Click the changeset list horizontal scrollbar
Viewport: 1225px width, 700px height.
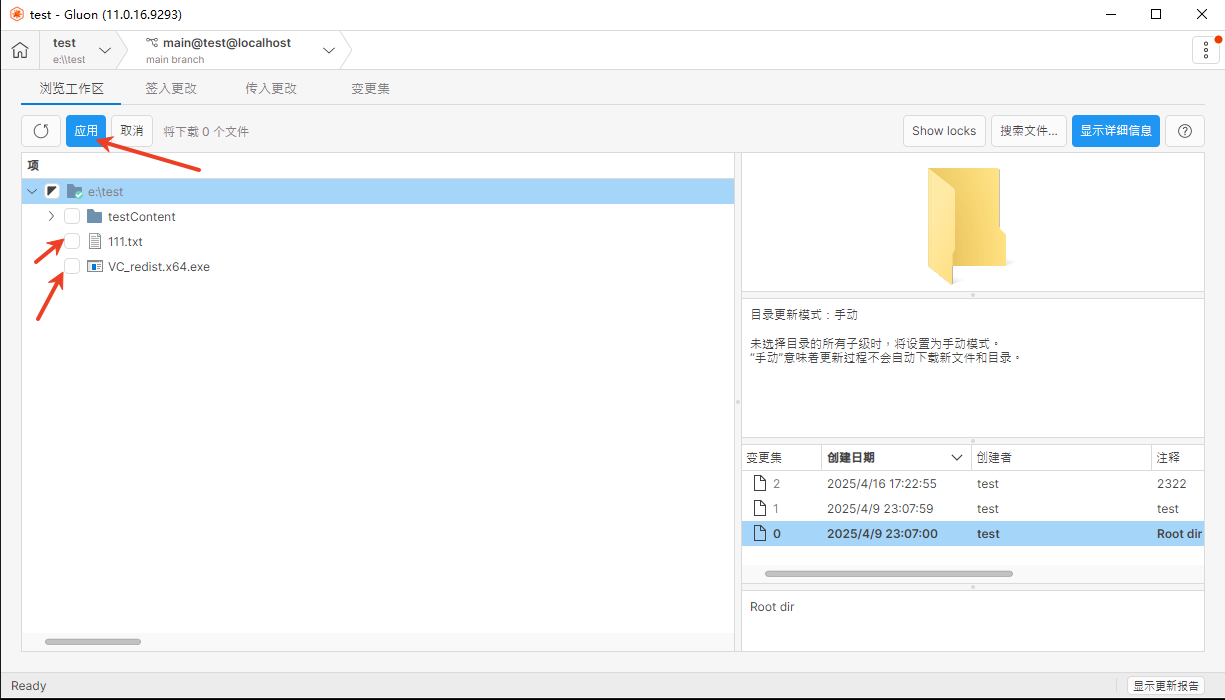pyautogui.click(x=888, y=574)
